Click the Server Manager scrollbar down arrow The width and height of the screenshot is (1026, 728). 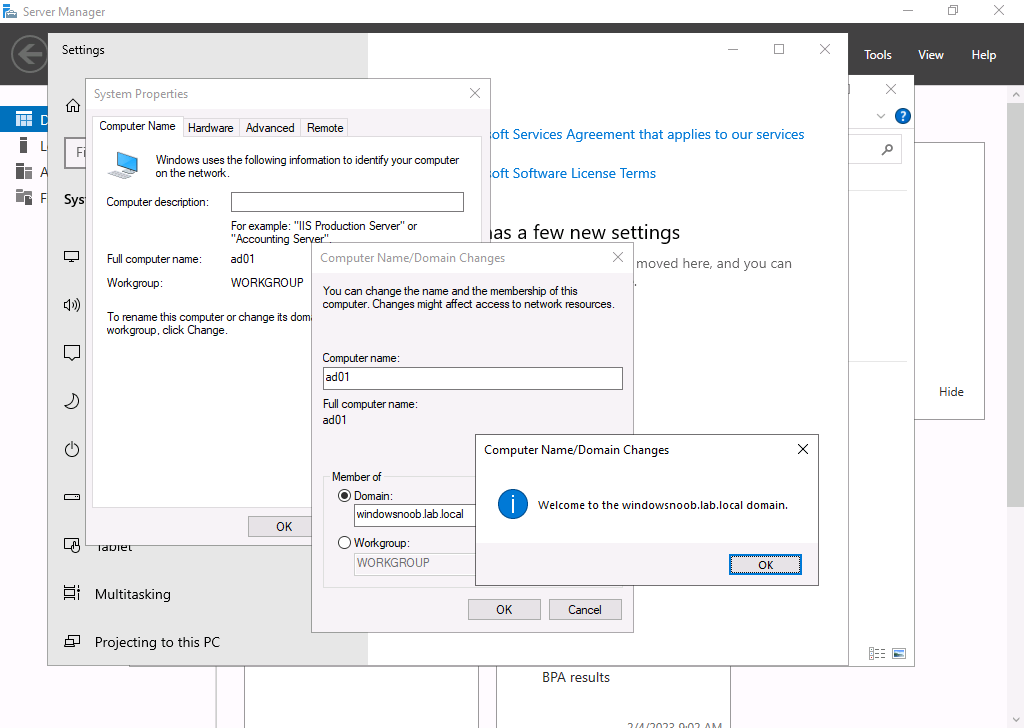[x=1016, y=720]
